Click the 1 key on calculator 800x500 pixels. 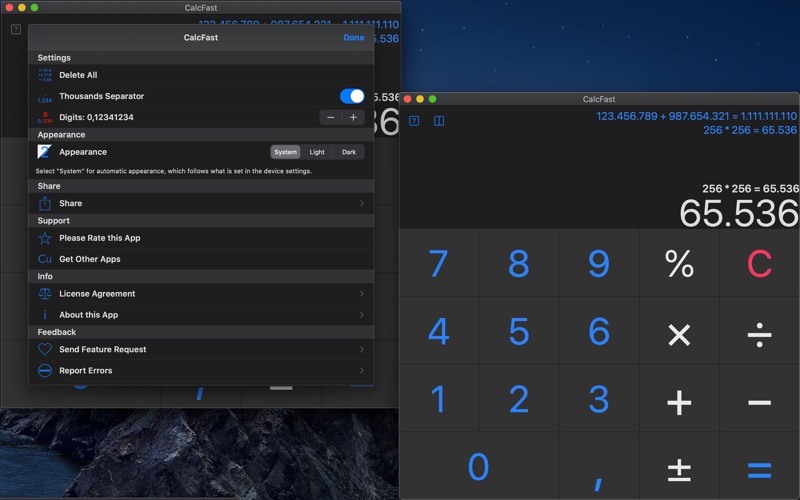pyautogui.click(x=439, y=398)
